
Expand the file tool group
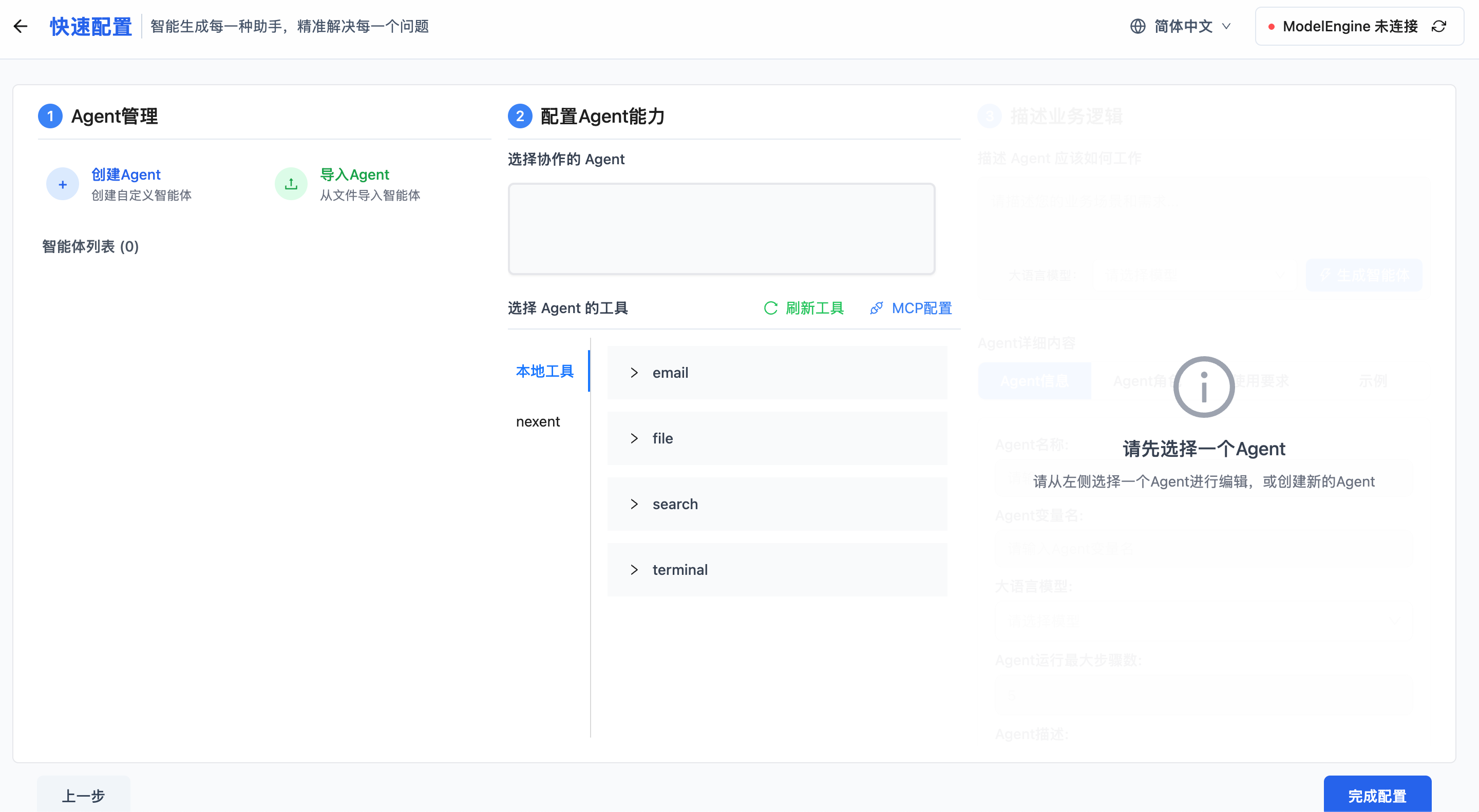coord(634,438)
